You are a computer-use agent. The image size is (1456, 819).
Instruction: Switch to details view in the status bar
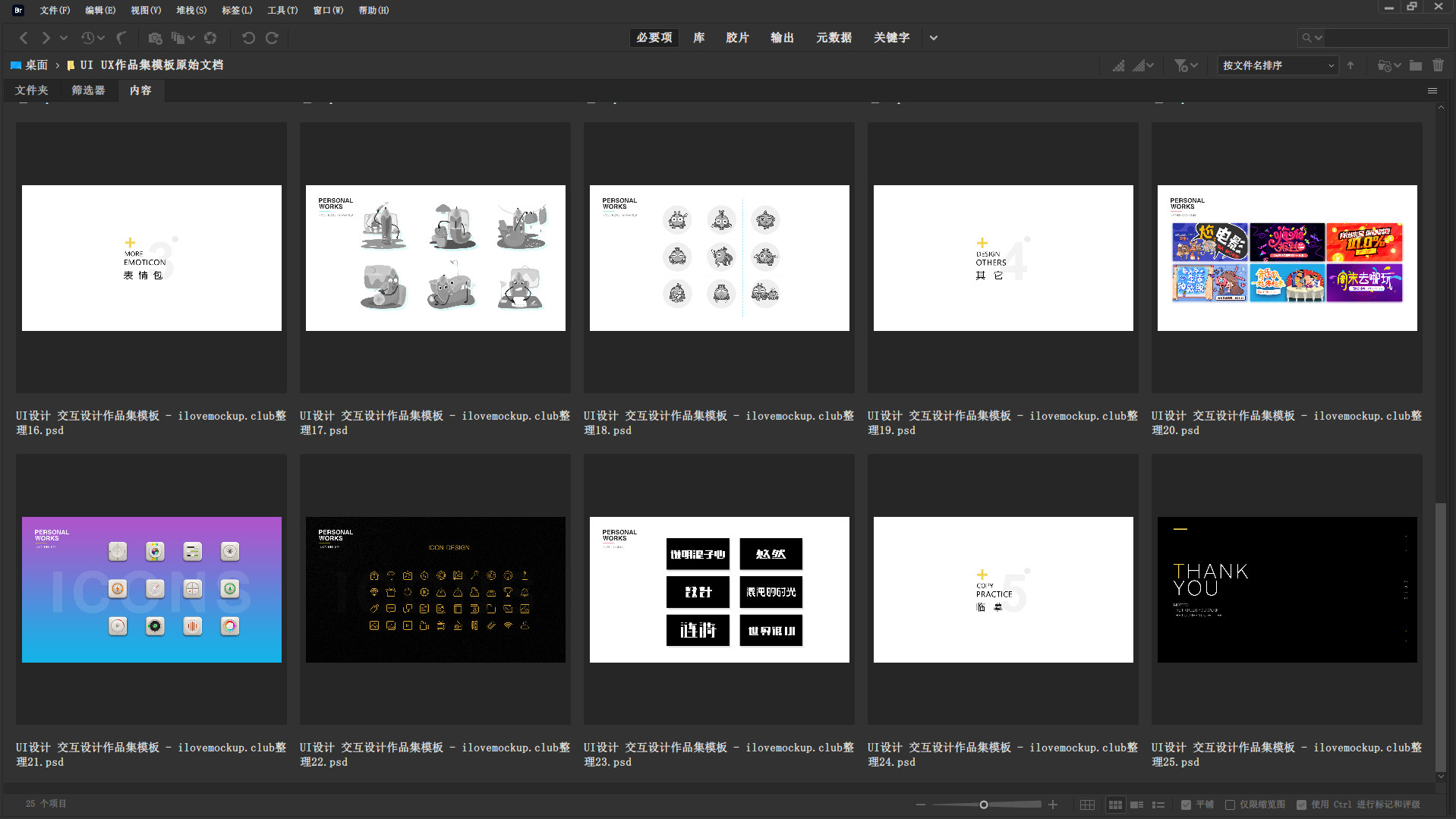point(1136,805)
